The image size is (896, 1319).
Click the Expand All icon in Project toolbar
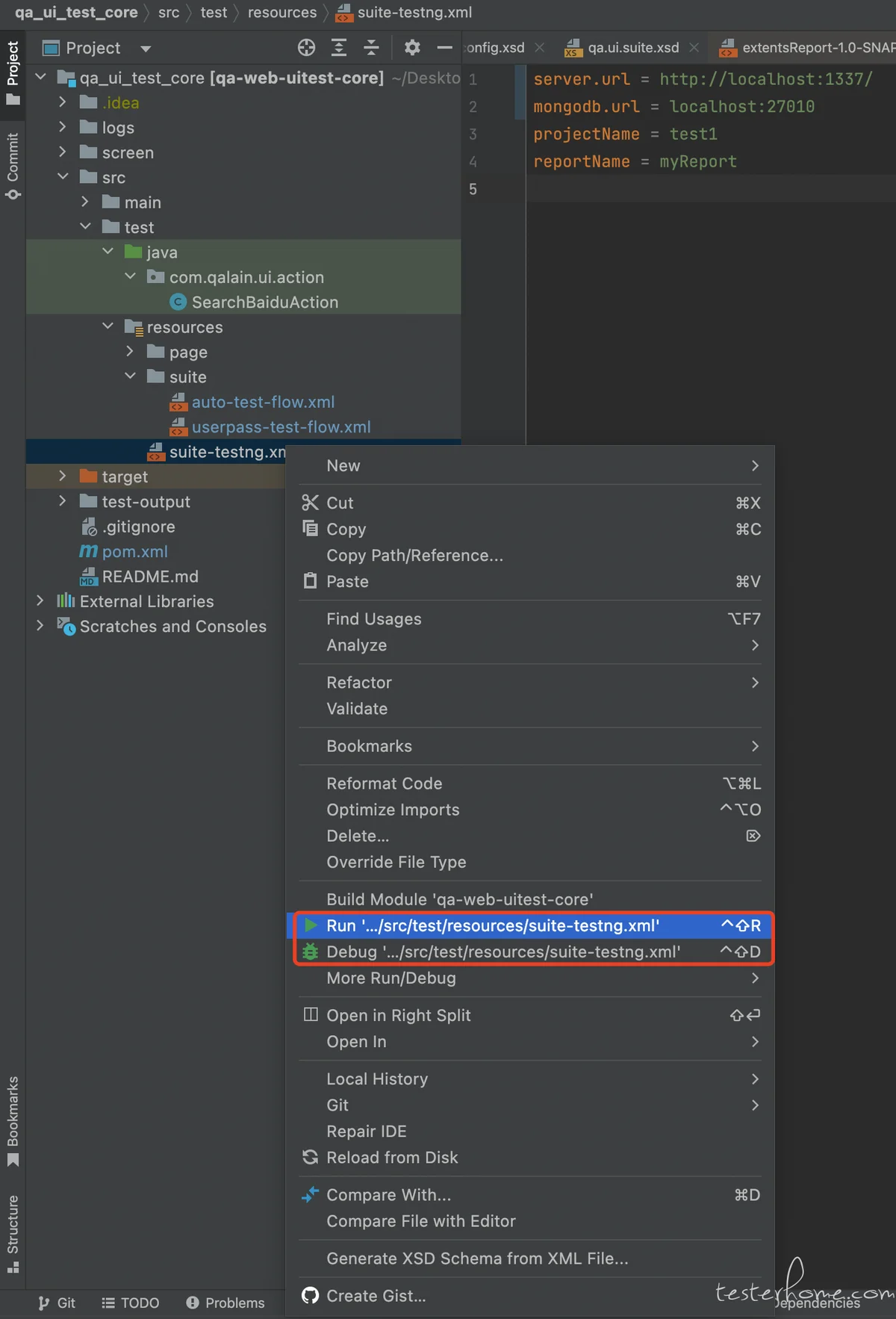[339, 48]
